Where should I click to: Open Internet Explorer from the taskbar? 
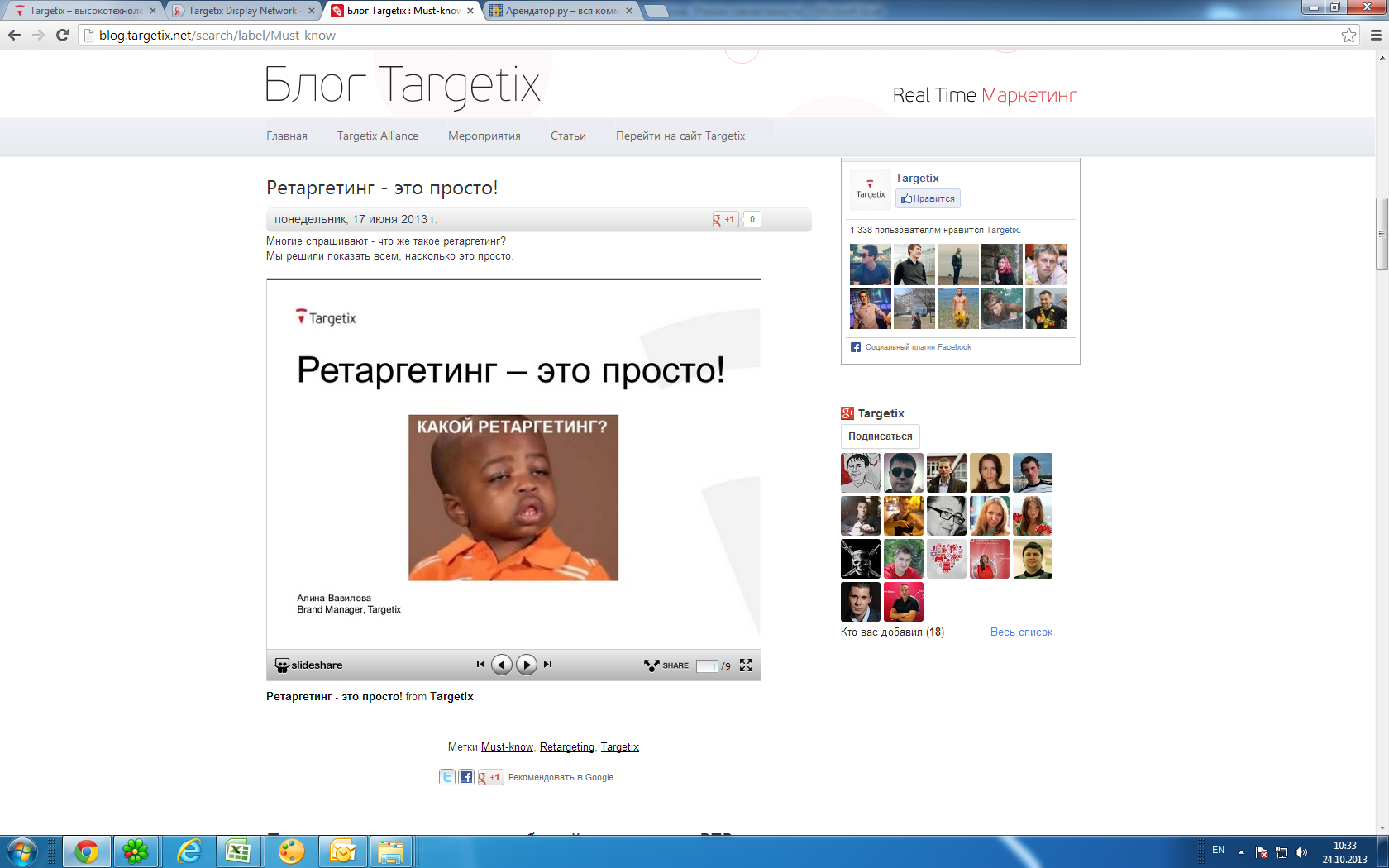pyautogui.click(x=189, y=851)
